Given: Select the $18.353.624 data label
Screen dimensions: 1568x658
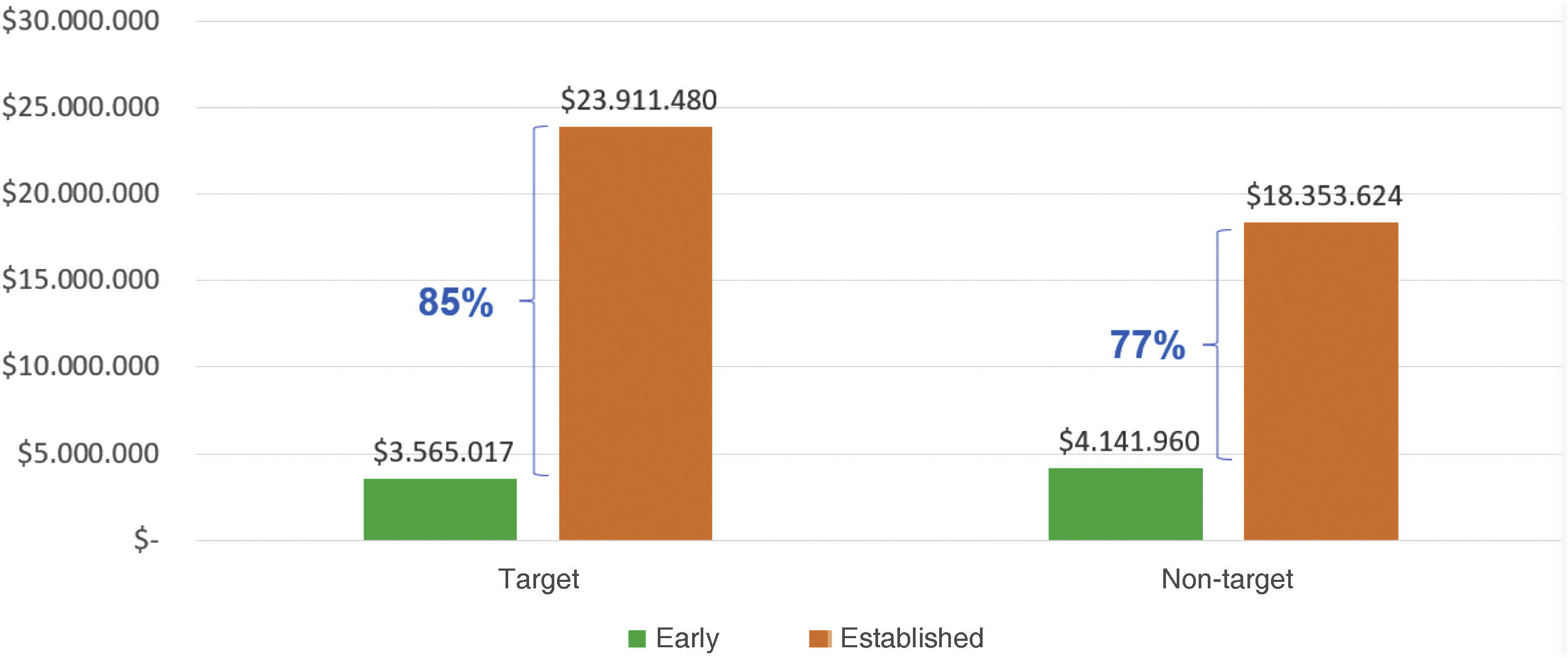Looking at the screenshot, I should pos(1324,196).
